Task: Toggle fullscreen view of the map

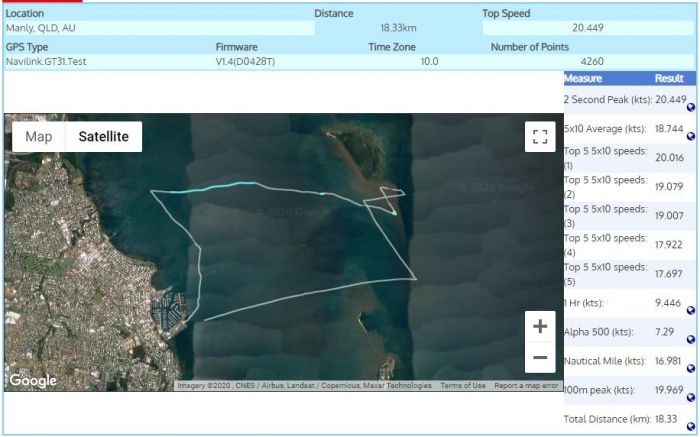Action: [x=540, y=137]
